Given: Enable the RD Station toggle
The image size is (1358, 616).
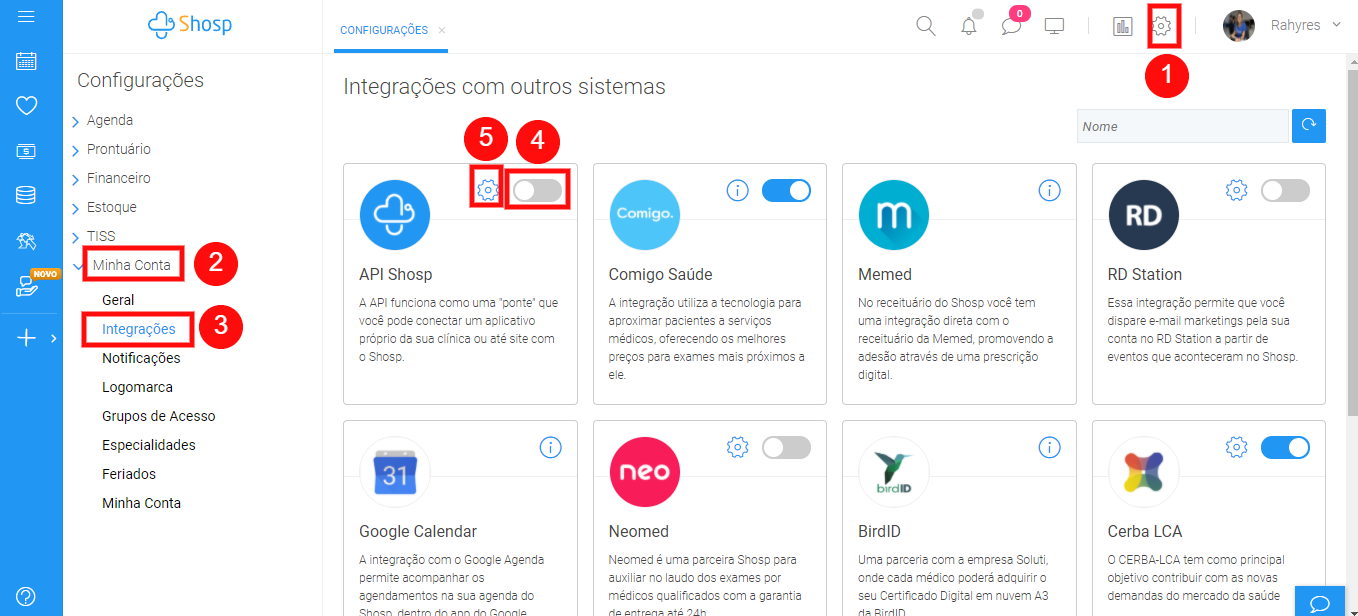Looking at the screenshot, I should 1285,190.
